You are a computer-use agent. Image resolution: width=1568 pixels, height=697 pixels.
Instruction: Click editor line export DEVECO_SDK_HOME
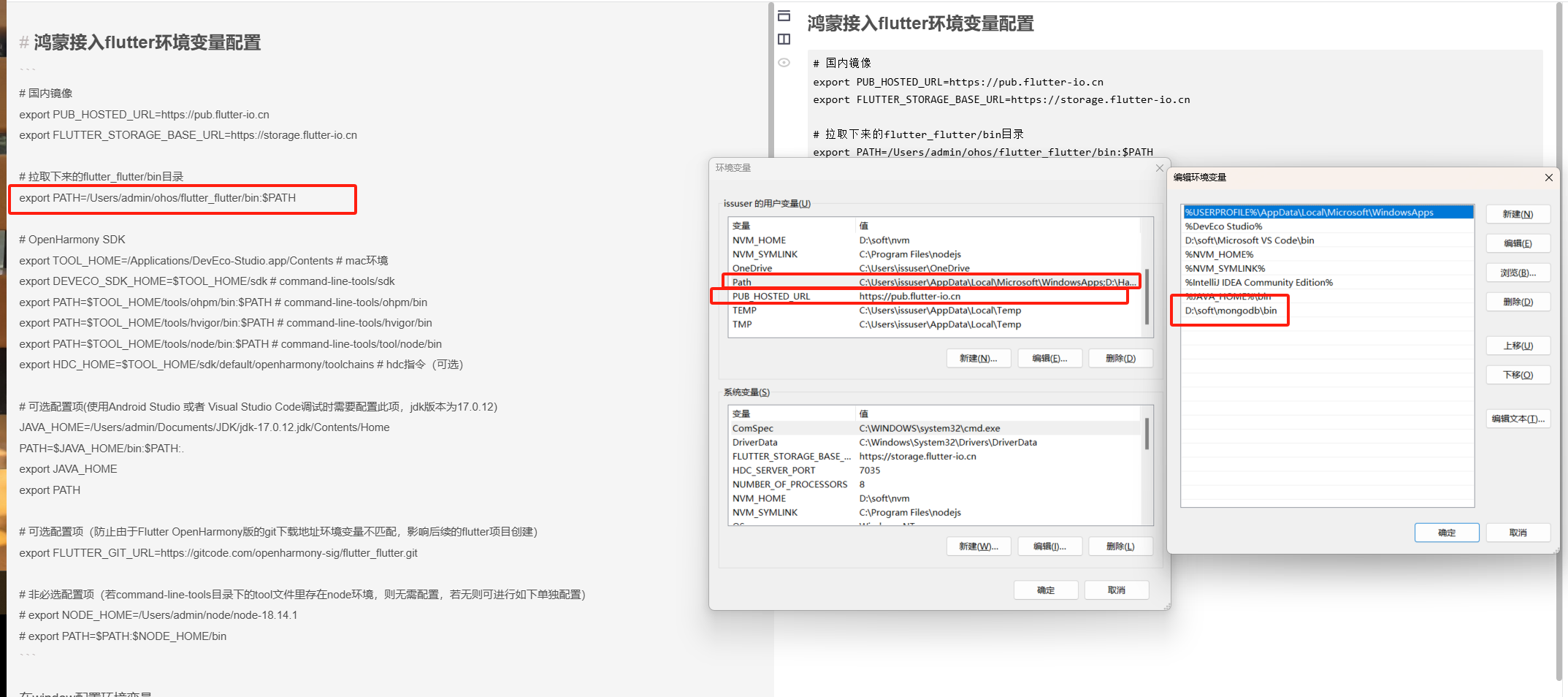(207, 281)
